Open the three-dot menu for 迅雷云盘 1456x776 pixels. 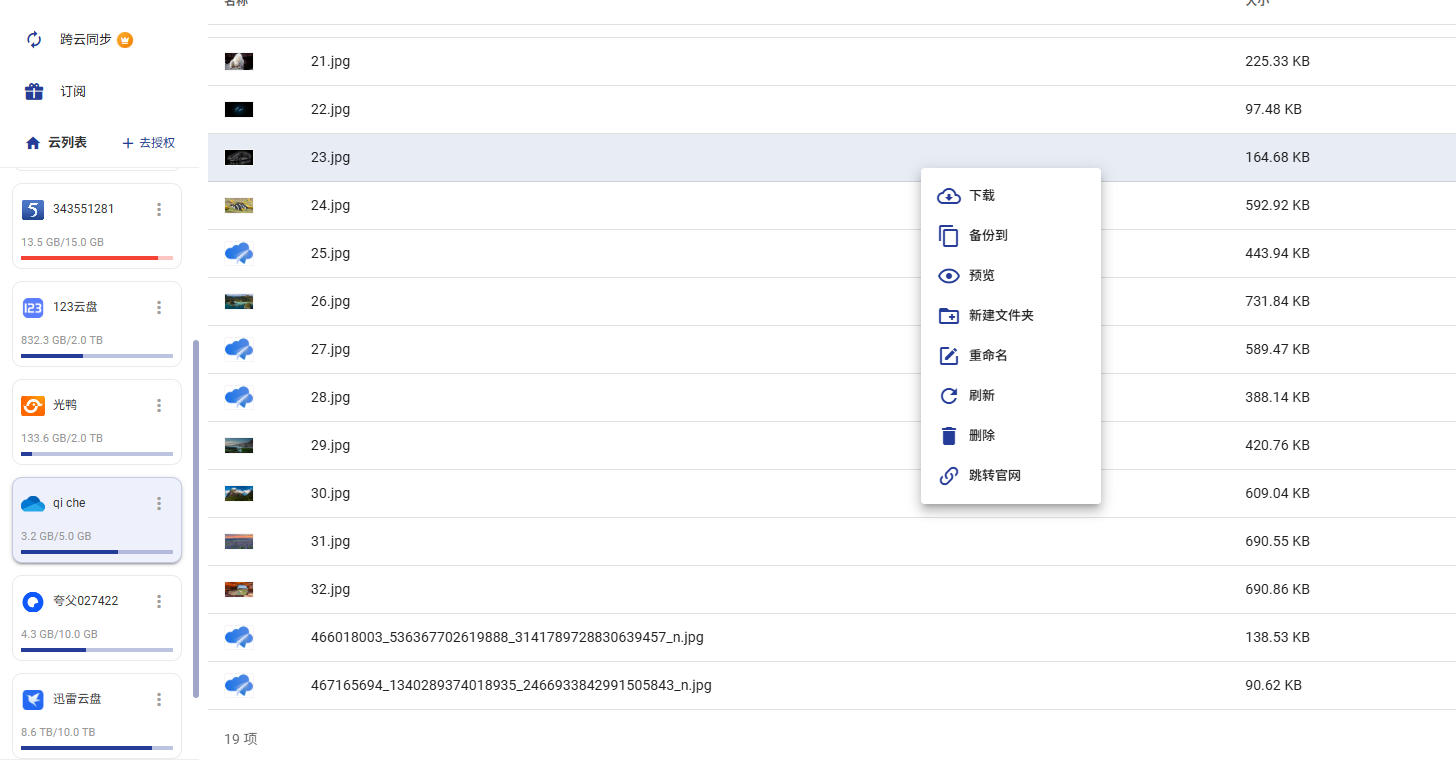click(x=158, y=699)
